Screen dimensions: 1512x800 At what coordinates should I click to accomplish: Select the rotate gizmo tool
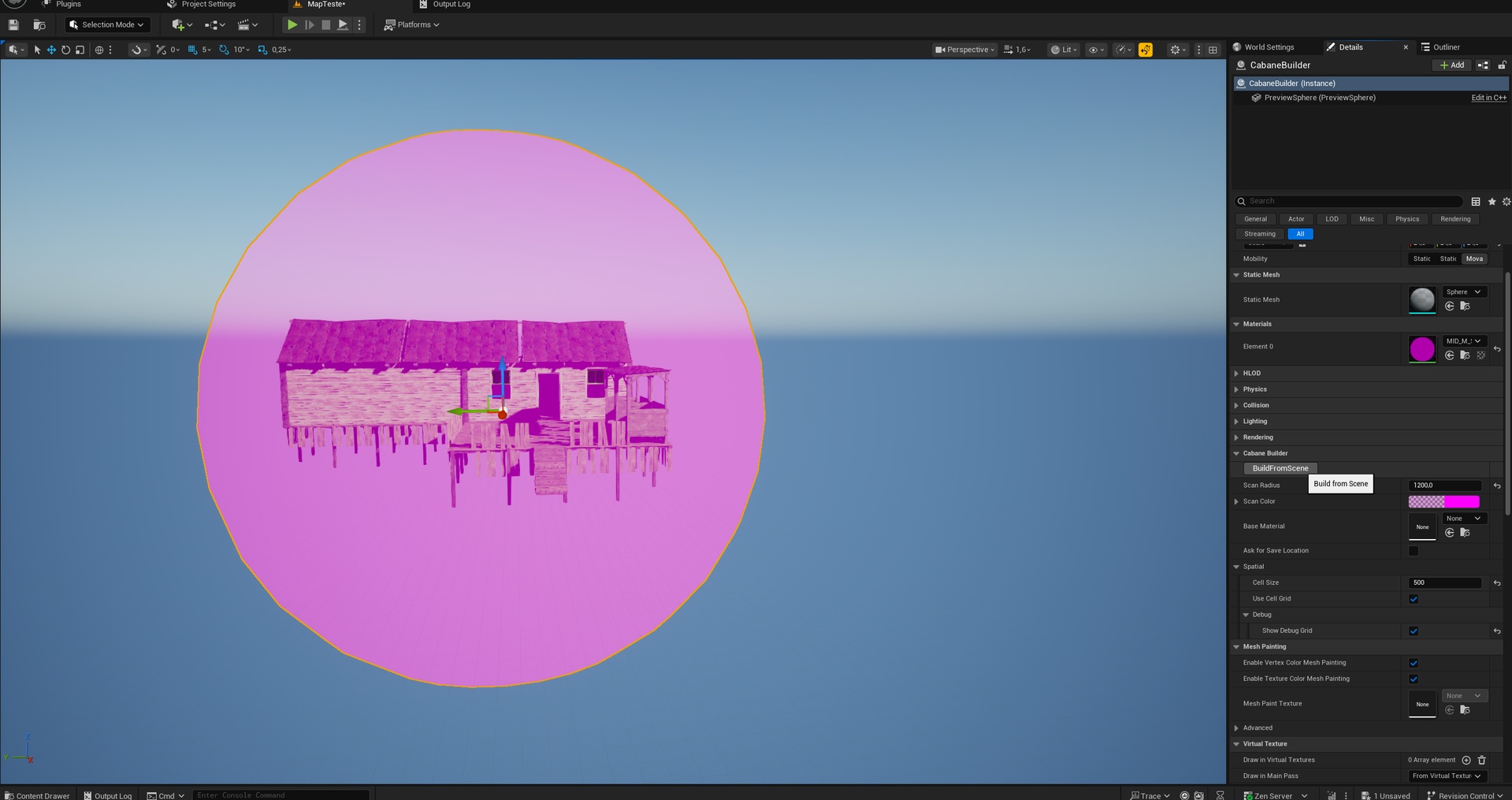[65, 50]
